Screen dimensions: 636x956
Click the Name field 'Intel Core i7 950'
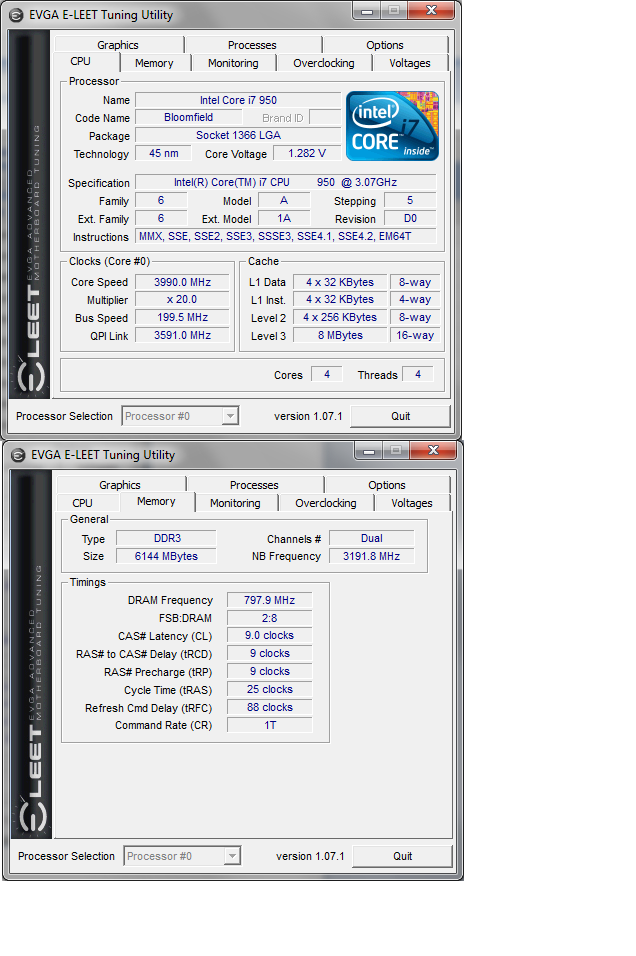(x=238, y=100)
